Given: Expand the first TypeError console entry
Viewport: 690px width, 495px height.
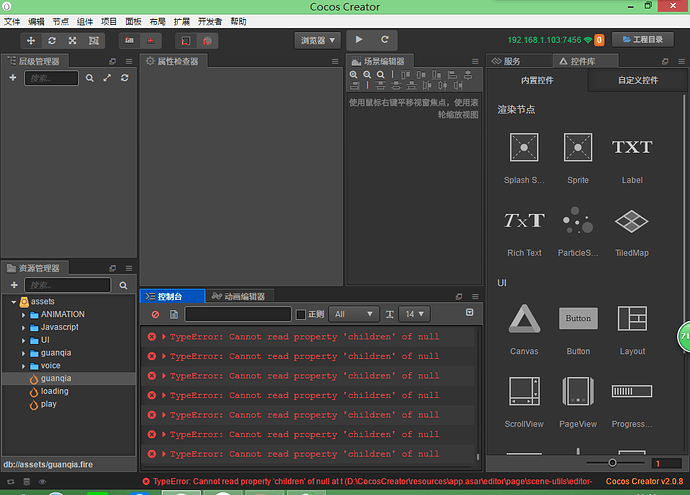Looking at the screenshot, I should pos(164,337).
